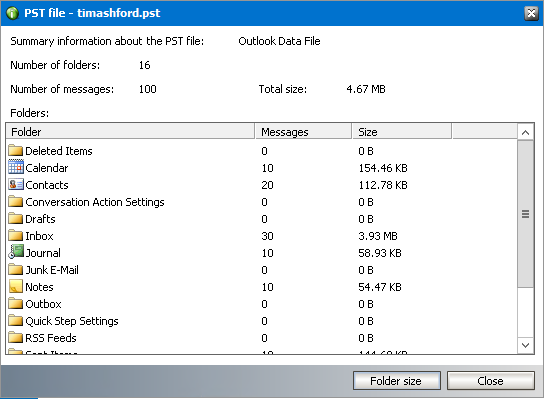Screen dimensions: 546x399
Task: Click the vertical scrollbar thumb
Action: pos(525,214)
